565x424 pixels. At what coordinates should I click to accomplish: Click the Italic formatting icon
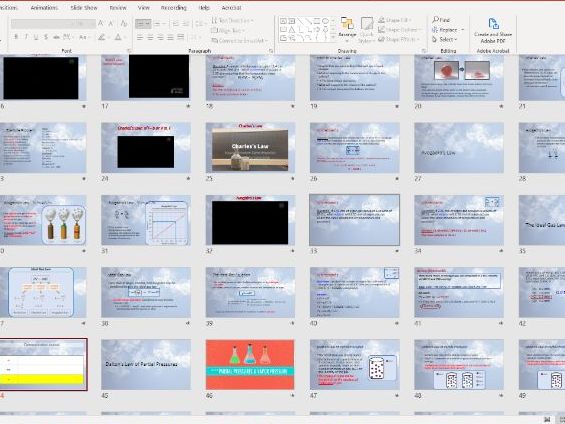coord(26,37)
